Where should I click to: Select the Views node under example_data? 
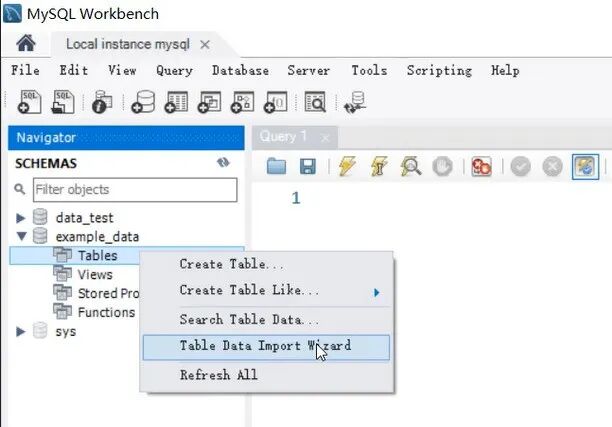[95, 275]
